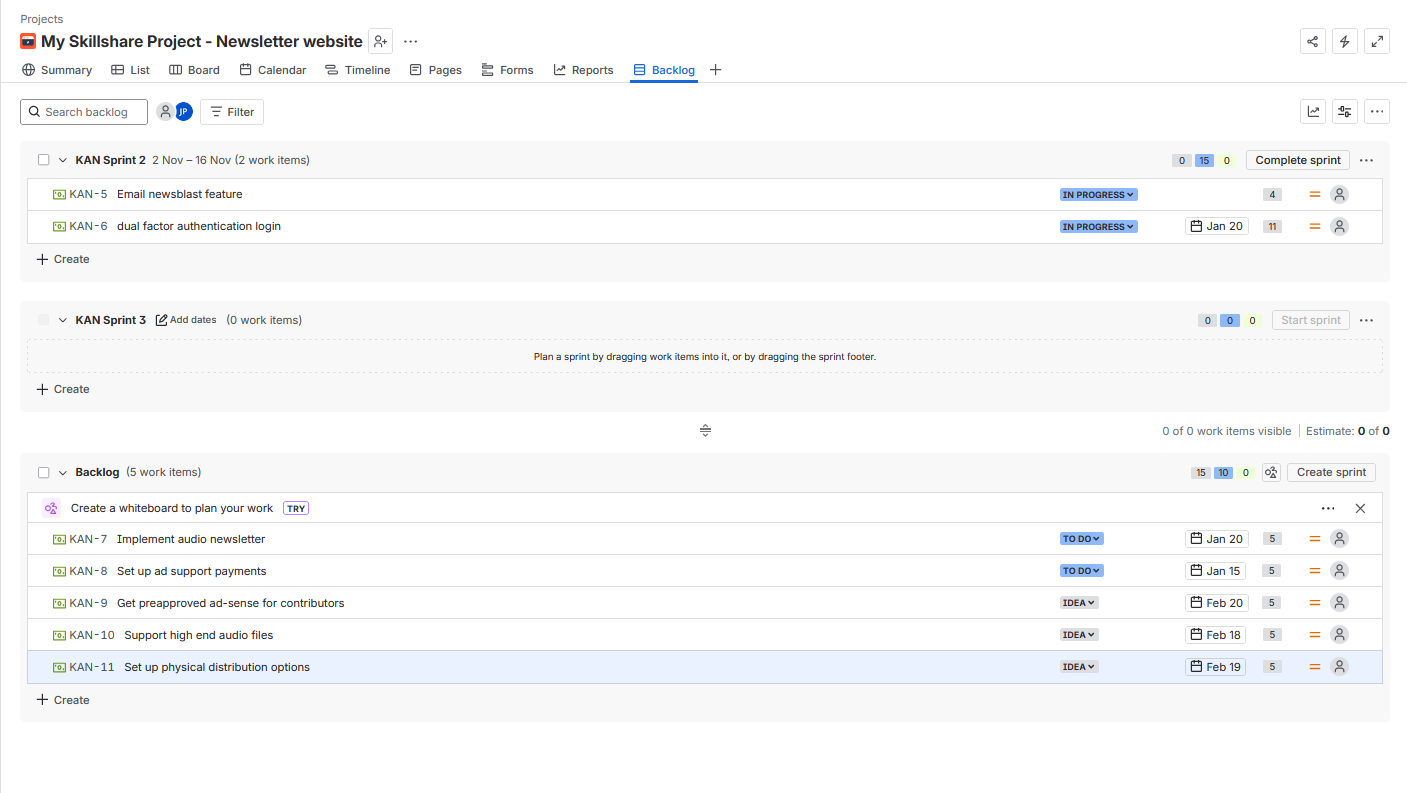Image resolution: width=1407 pixels, height=793 pixels.
Task: Enter full screen with expand arrows icon
Action: point(1377,41)
